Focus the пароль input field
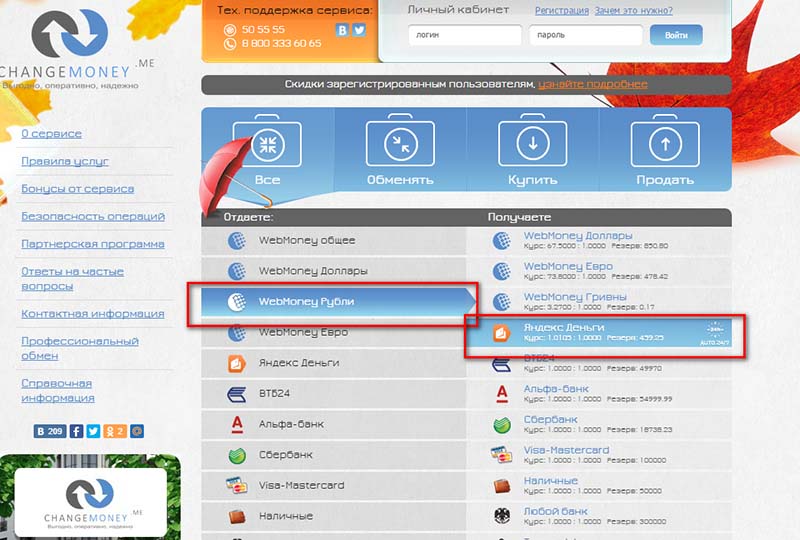This screenshot has width=800, height=540. pyautogui.click(x=585, y=35)
